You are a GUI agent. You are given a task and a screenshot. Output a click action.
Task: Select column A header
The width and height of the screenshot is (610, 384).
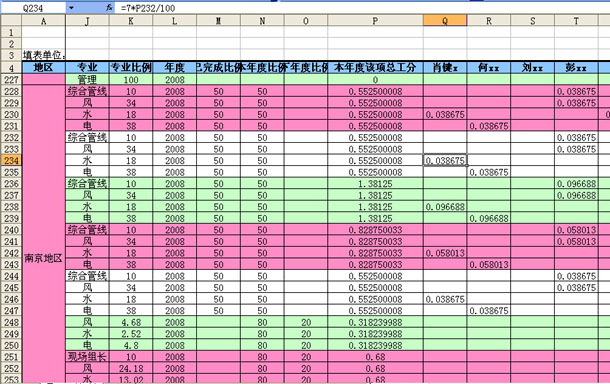click(43, 21)
